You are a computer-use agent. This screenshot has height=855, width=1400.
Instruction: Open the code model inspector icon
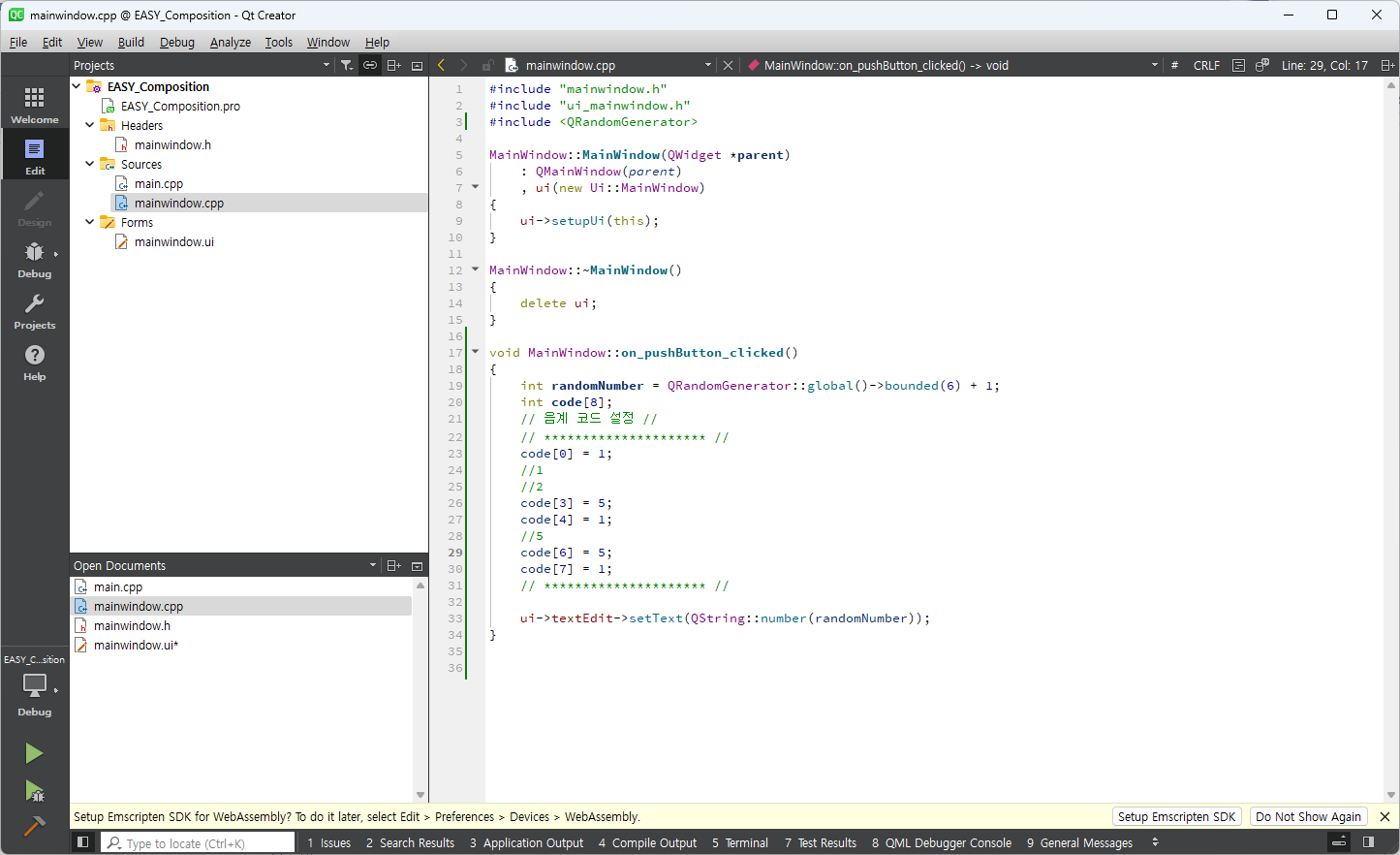(1262, 65)
